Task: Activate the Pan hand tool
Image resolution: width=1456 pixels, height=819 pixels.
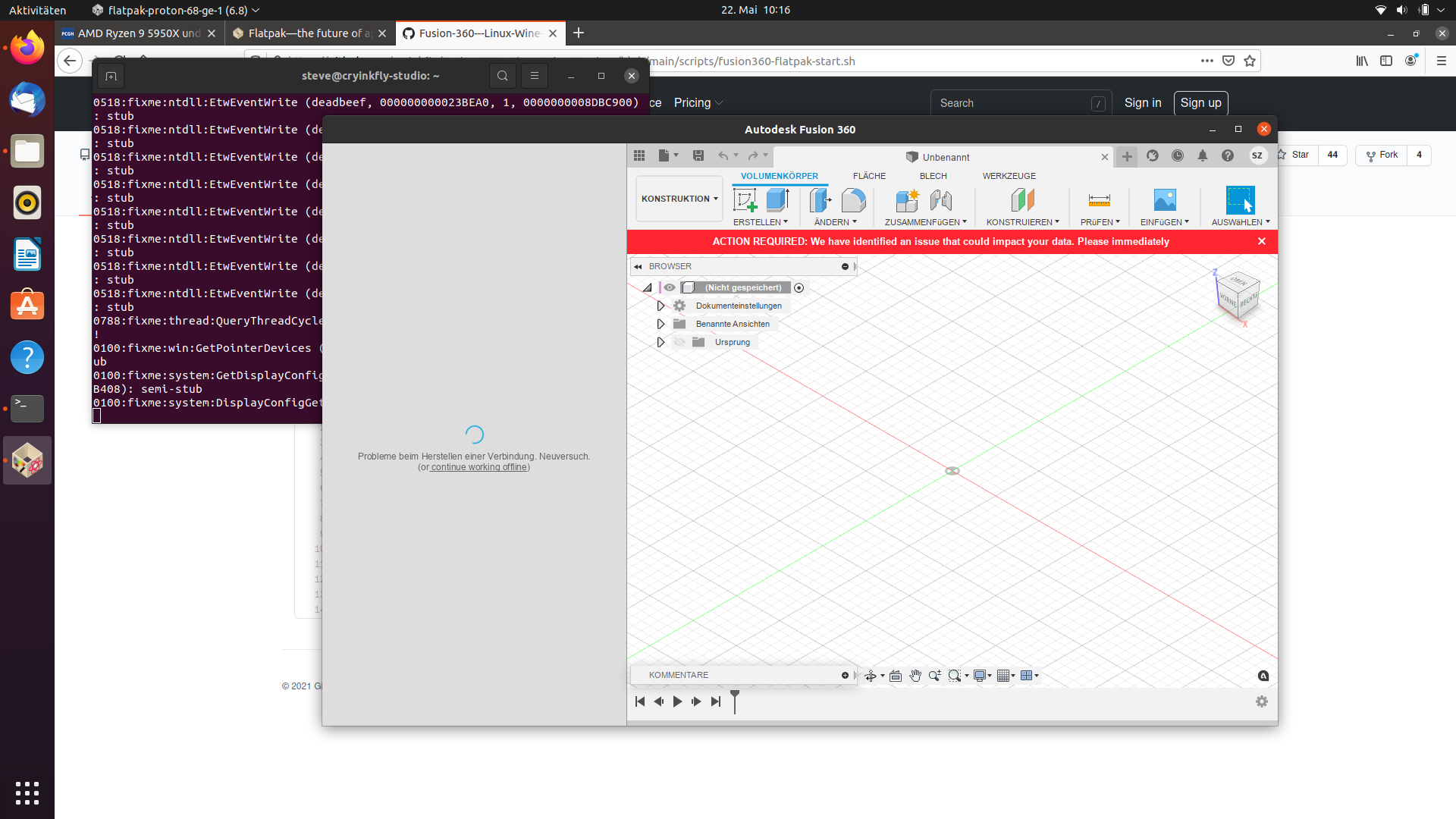Action: pos(916,676)
